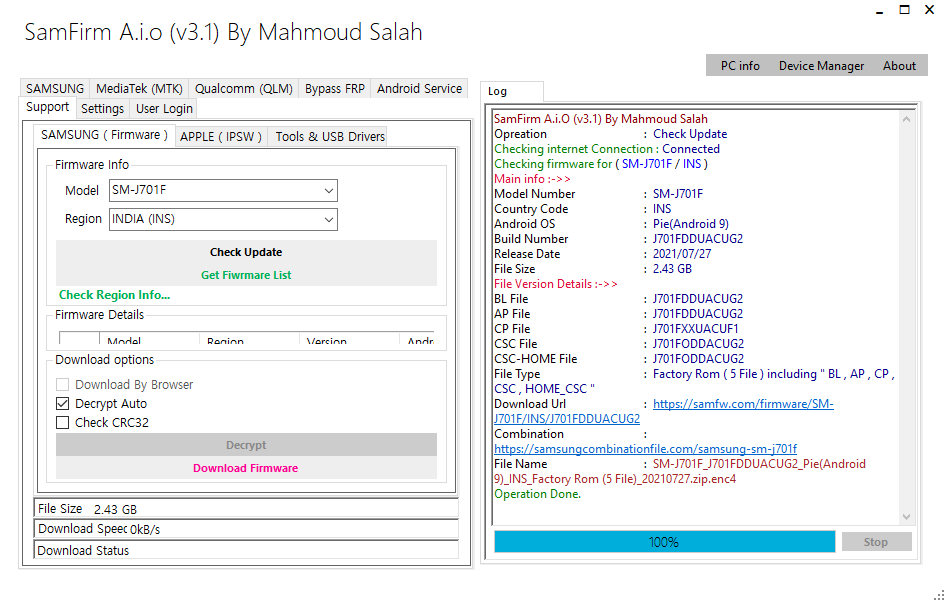Open the SAMSUNG main tab
The width and height of the screenshot is (946, 601).
tap(55, 89)
